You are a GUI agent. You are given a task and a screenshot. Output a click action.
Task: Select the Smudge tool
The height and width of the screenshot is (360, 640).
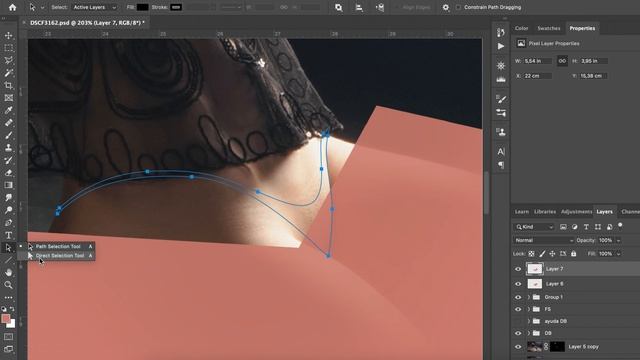point(9,198)
